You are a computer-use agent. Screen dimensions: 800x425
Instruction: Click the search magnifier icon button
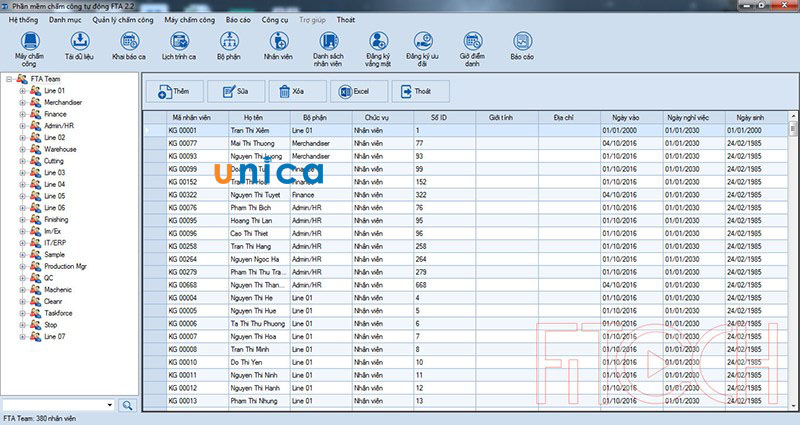click(127, 406)
